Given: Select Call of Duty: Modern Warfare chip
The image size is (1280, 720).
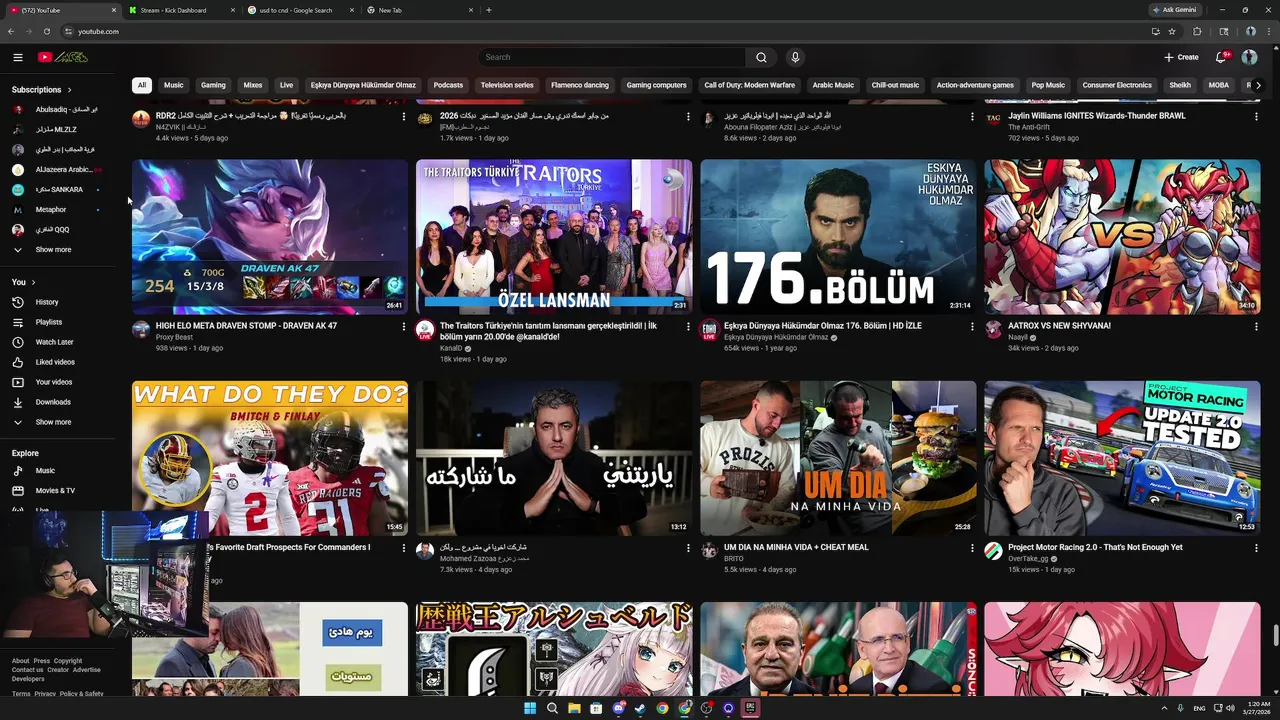Looking at the screenshot, I should tap(749, 85).
